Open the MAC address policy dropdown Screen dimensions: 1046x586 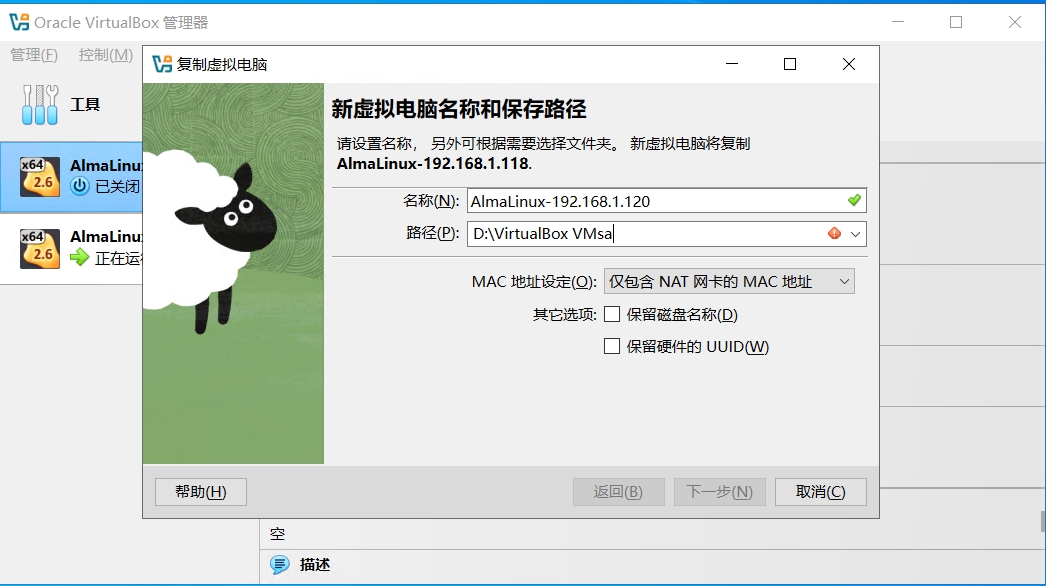click(729, 282)
